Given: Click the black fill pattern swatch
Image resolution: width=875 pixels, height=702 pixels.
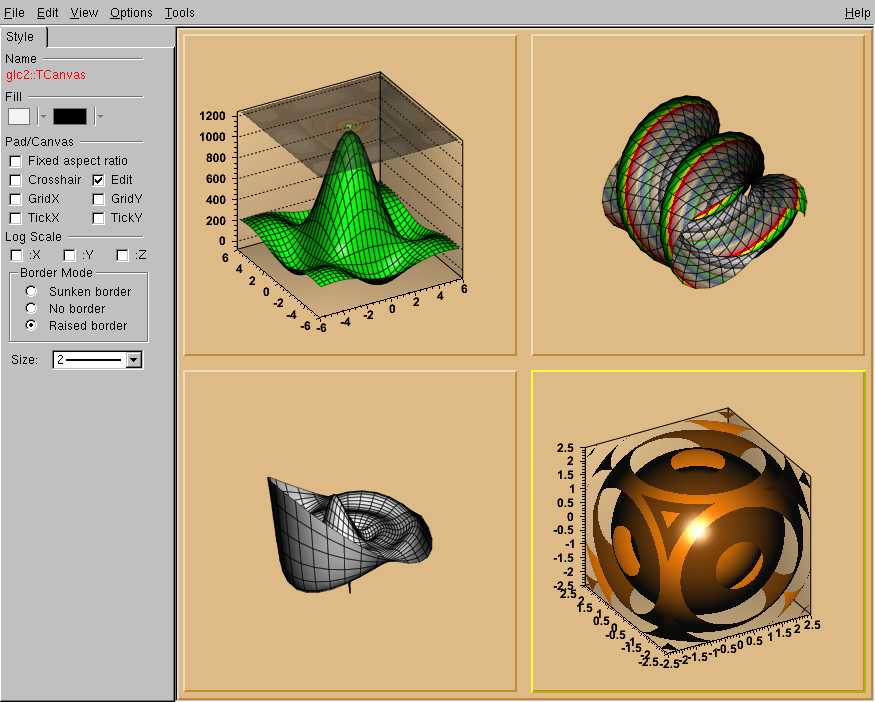Looking at the screenshot, I should pyautogui.click(x=70, y=116).
